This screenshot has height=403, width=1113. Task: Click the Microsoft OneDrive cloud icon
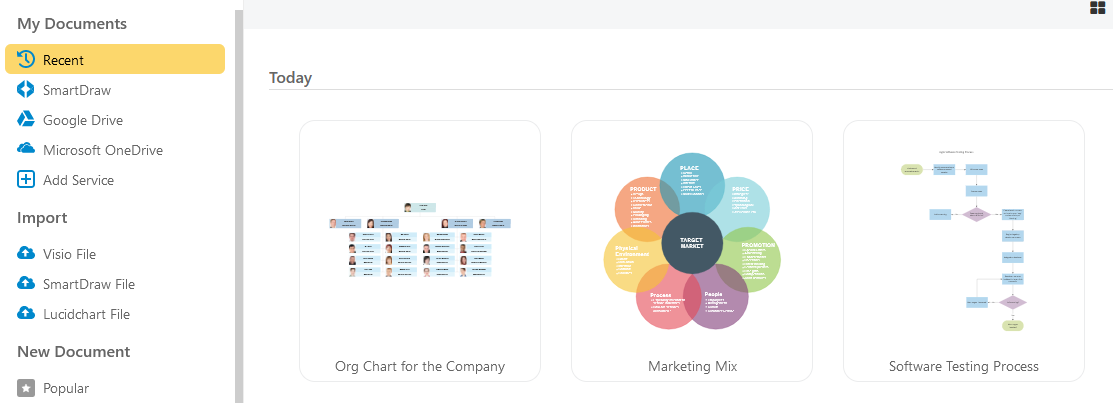(x=26, y=149)
